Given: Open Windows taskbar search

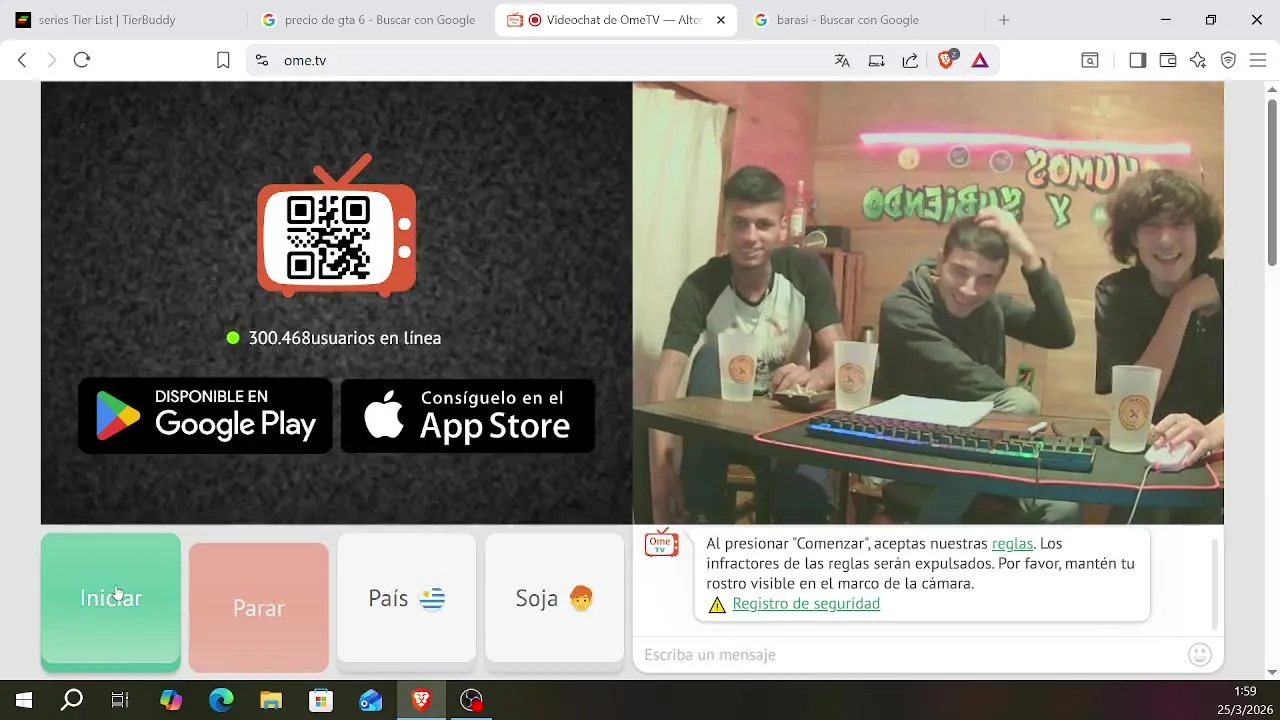Looking at the screenshot, I should click(72, 700).
